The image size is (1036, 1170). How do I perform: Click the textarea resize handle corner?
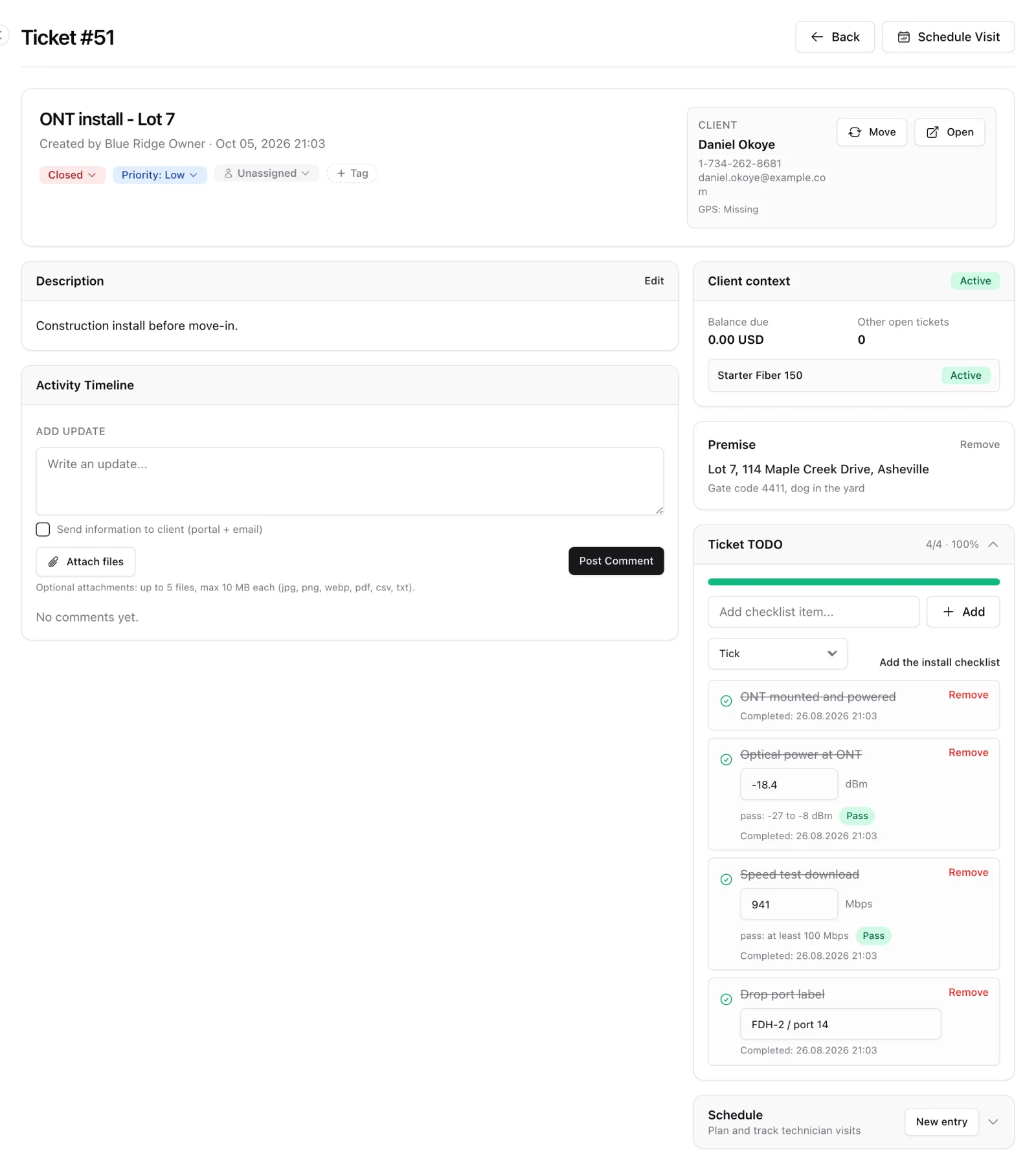point(659,510)
